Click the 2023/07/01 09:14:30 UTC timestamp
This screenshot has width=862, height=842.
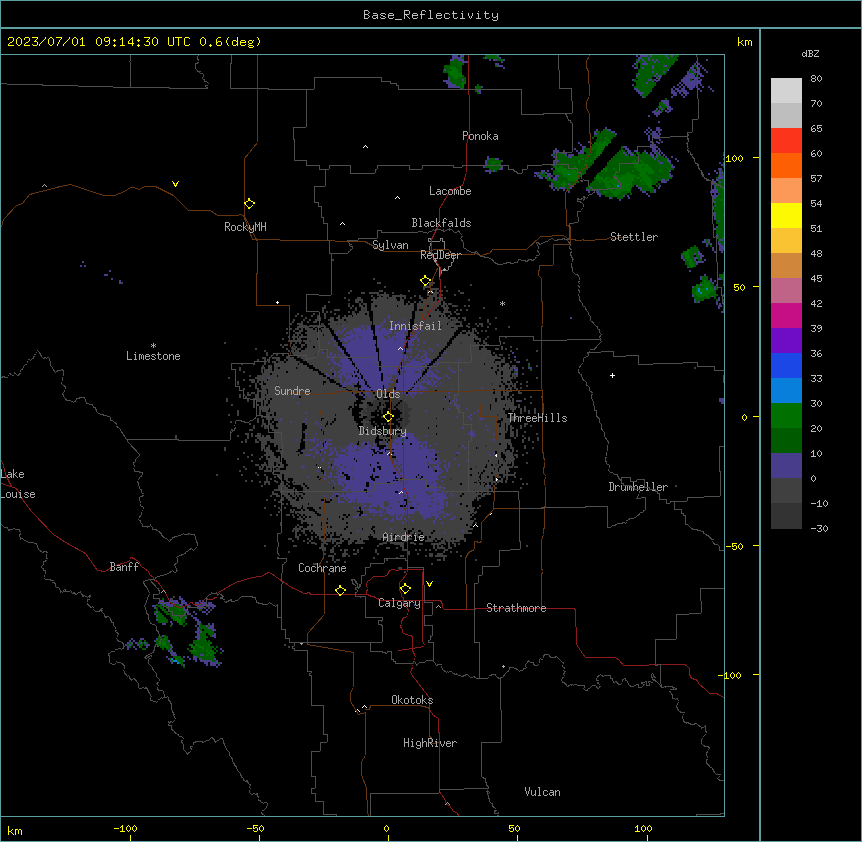click(x=99, y=42)
